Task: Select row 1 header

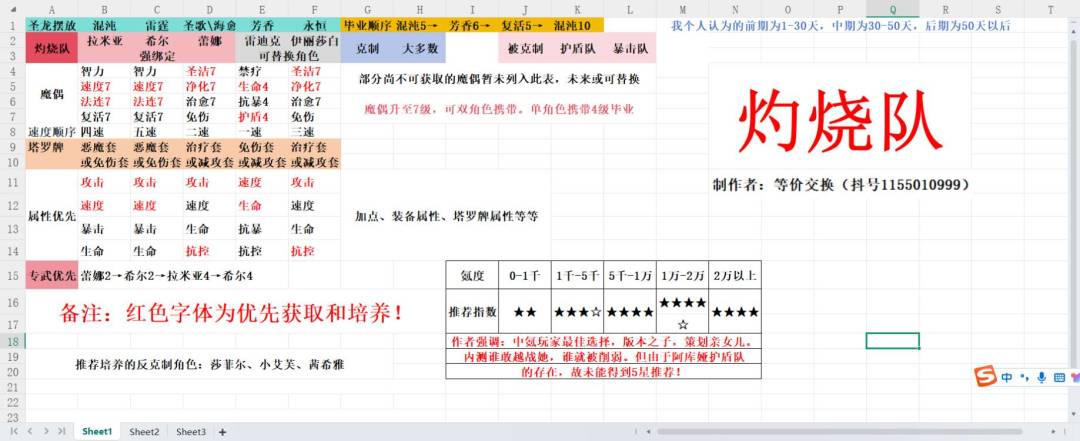Action: (x=13, y=25)
